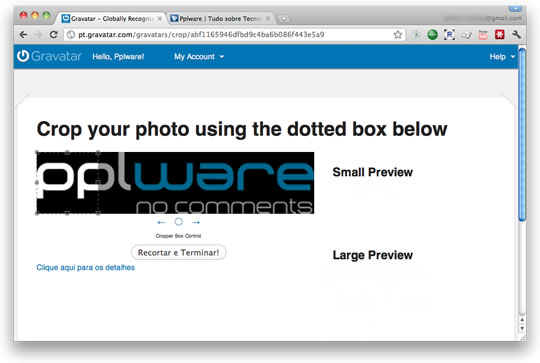The height and width of the screenshot is (363, 540).
Task: Reload the Gravatar page
Action: [53, 34]
